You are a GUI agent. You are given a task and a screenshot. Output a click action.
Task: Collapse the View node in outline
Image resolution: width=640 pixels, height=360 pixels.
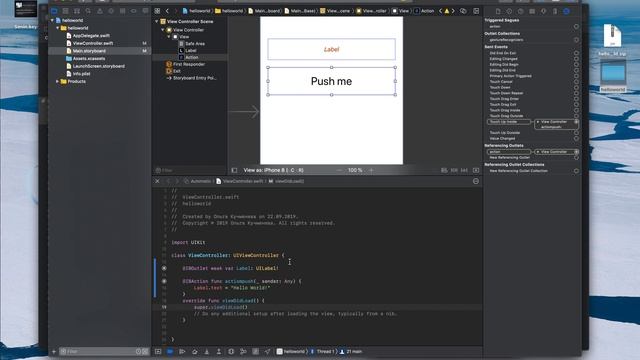(169, 37)
